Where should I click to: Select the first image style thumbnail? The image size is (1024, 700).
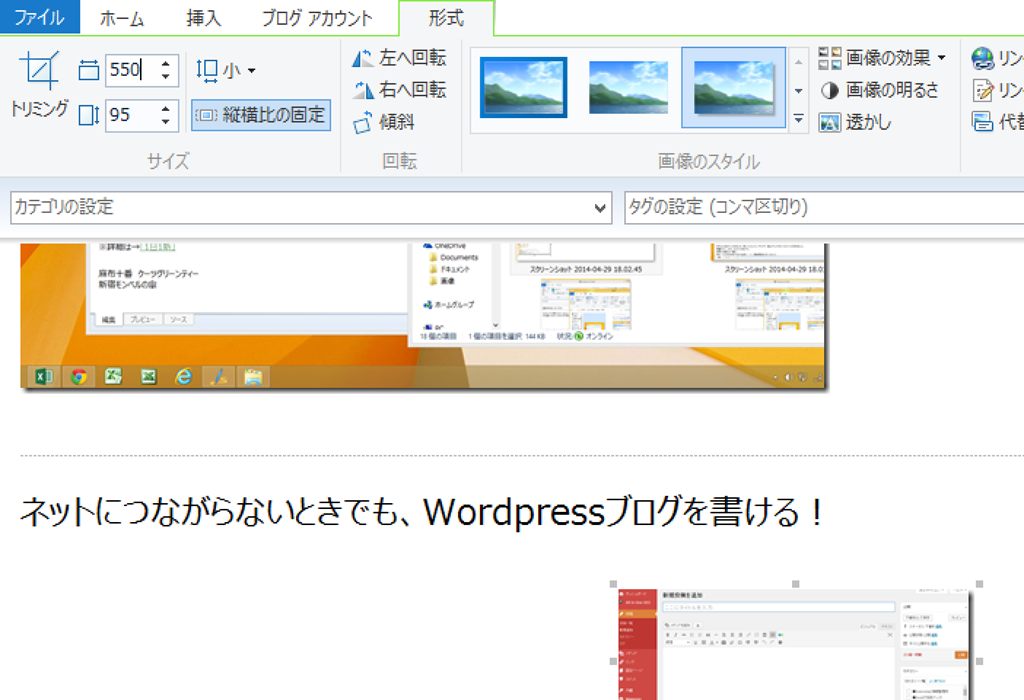[x=524, y=88]
